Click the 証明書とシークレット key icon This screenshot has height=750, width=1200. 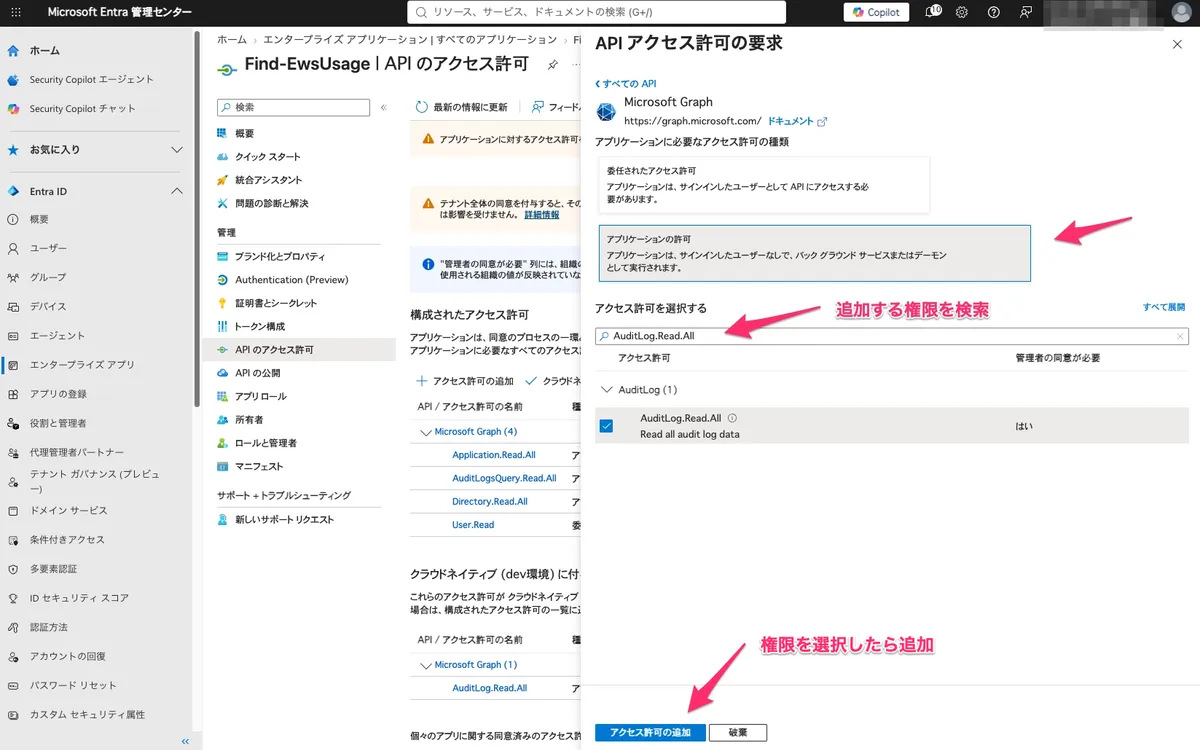click(x=223, y=303)
